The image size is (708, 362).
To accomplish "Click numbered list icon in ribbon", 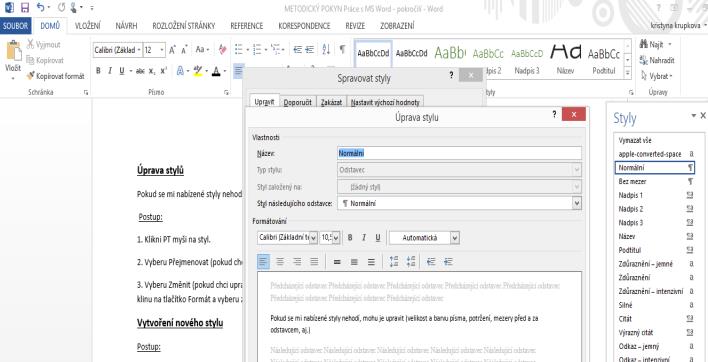I will pyautogui.click(x=257, y=50).
